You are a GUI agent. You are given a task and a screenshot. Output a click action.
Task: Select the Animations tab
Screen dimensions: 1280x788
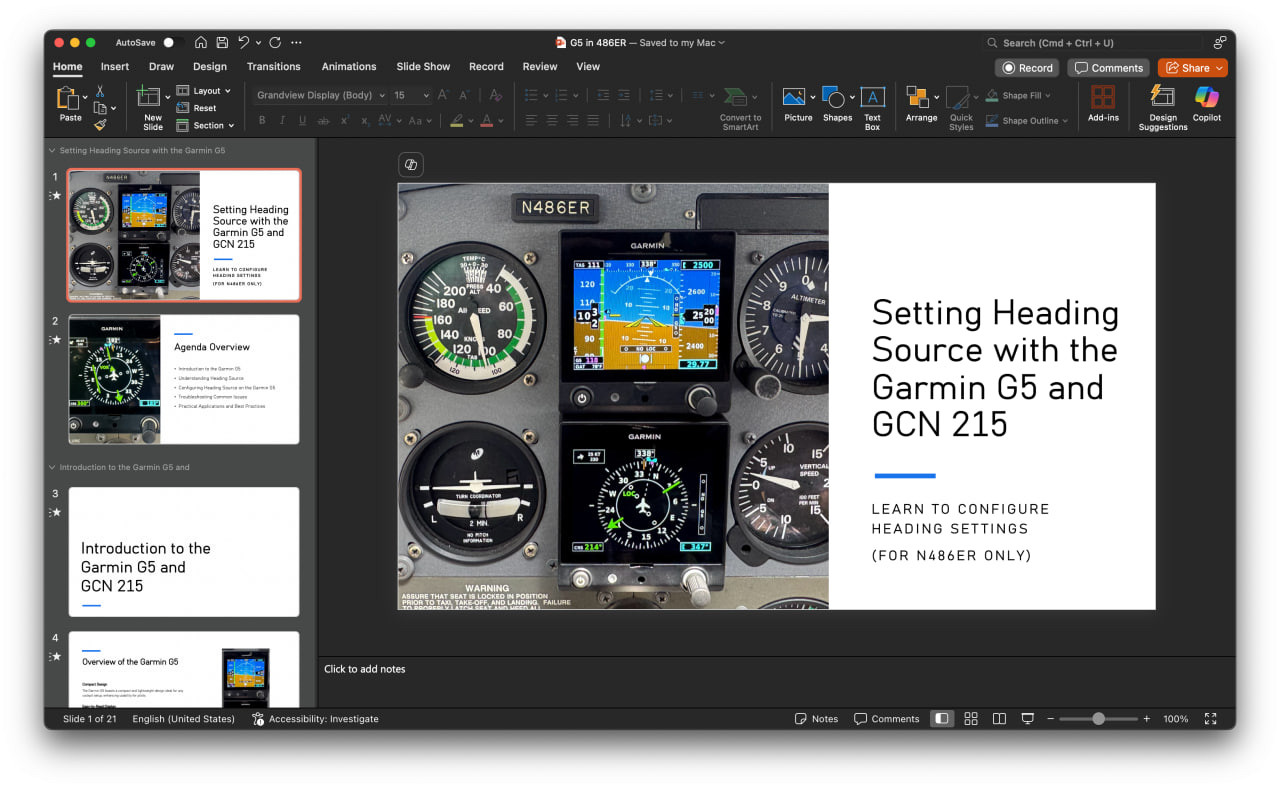349,67
